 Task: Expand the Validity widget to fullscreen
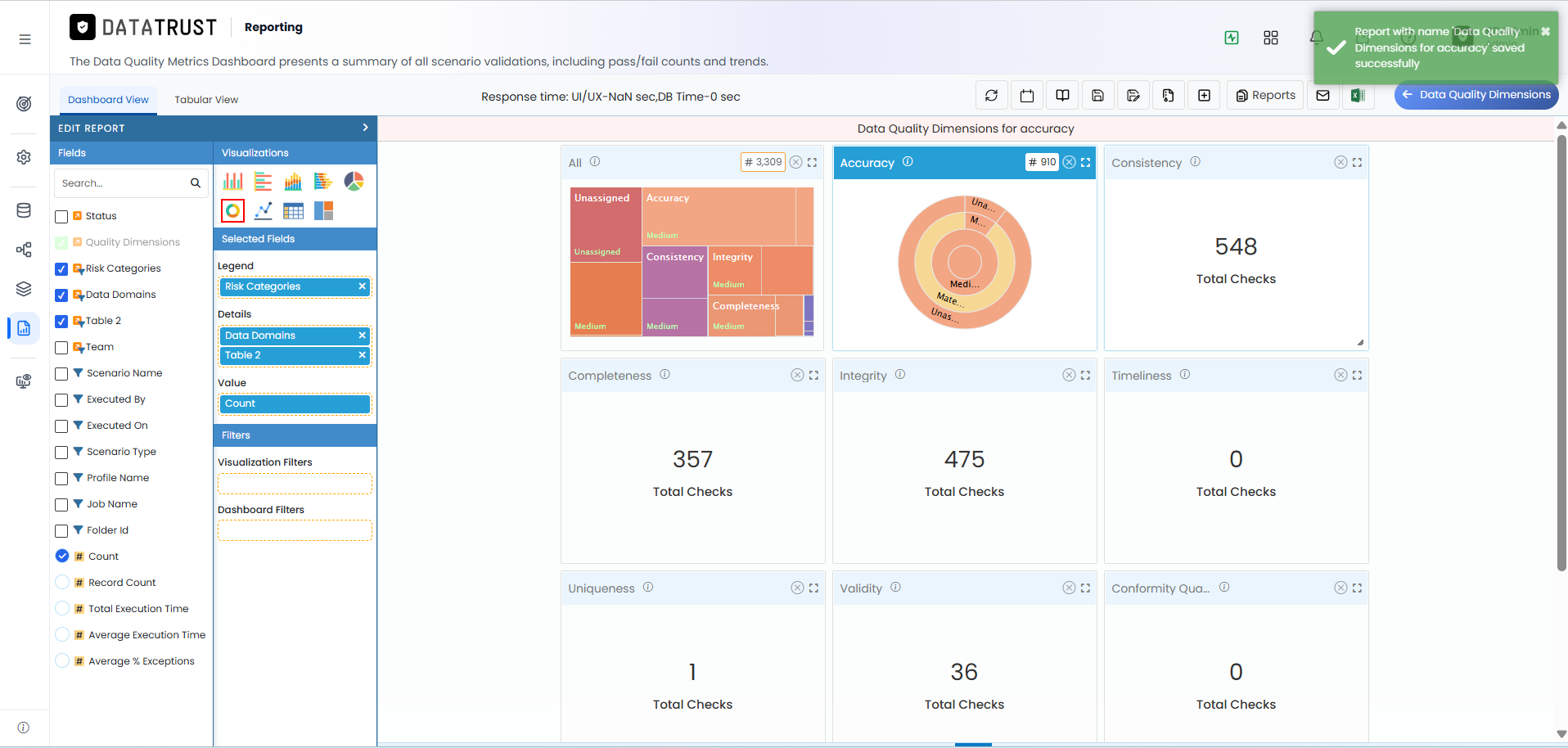coord(1086,588)
